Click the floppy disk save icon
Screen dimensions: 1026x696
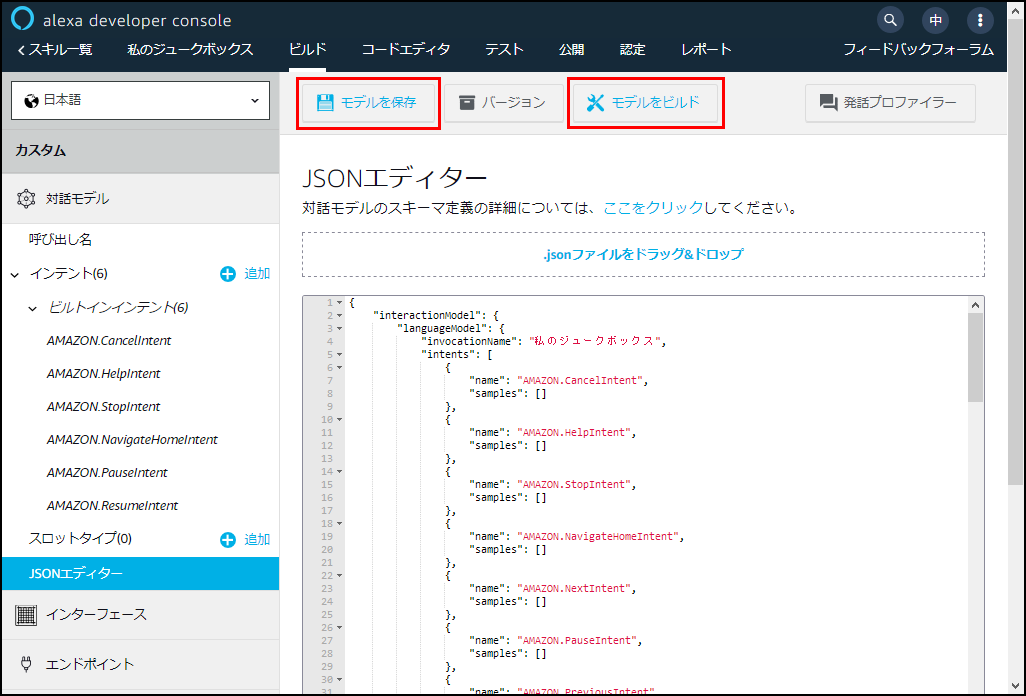pyautogui.click(x=325, y=103)
